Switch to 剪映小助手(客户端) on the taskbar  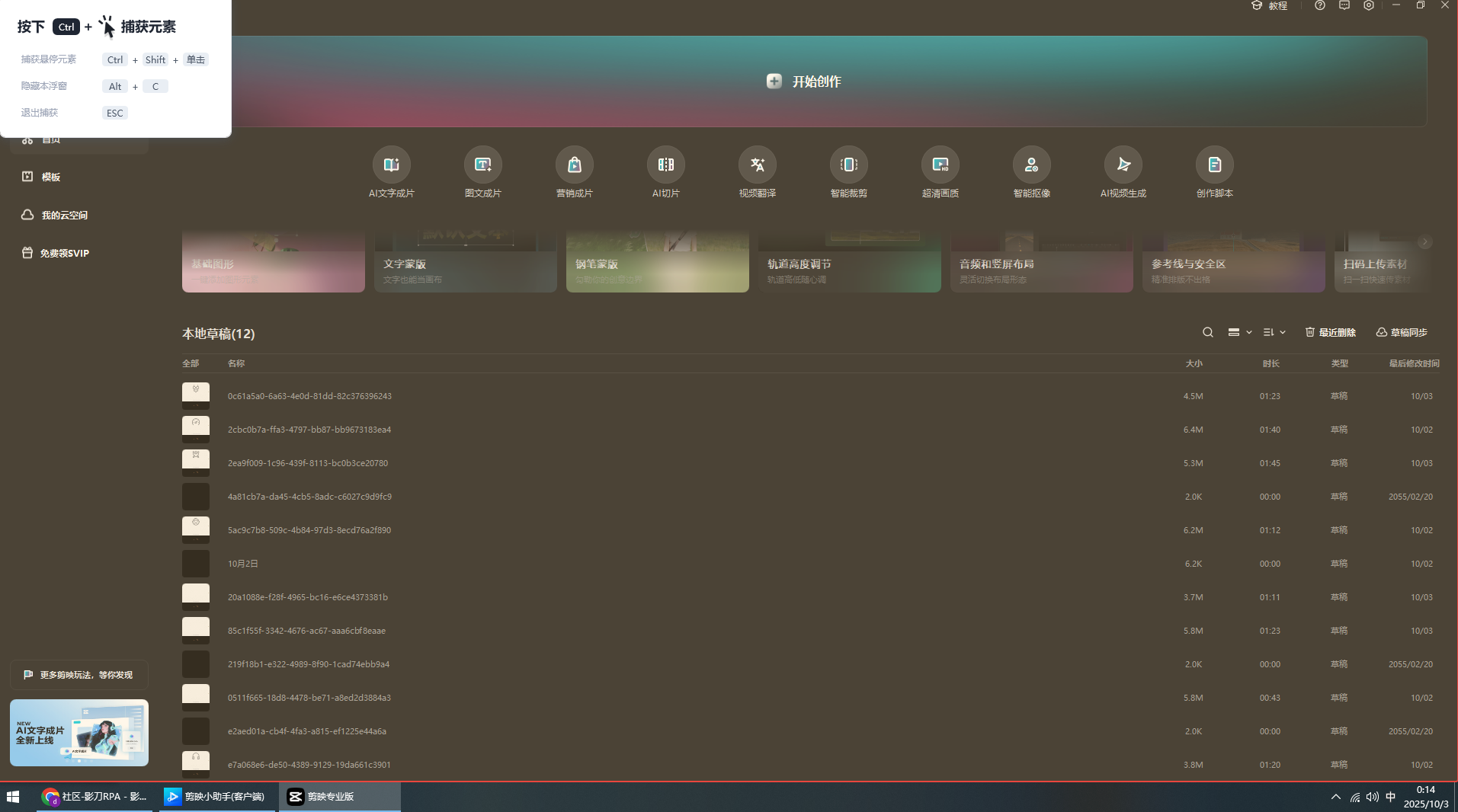(x=217, y=797)
